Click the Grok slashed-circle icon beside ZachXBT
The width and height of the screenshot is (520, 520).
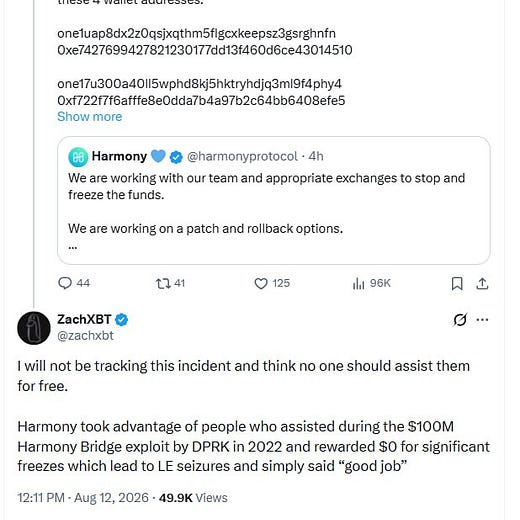460,320
